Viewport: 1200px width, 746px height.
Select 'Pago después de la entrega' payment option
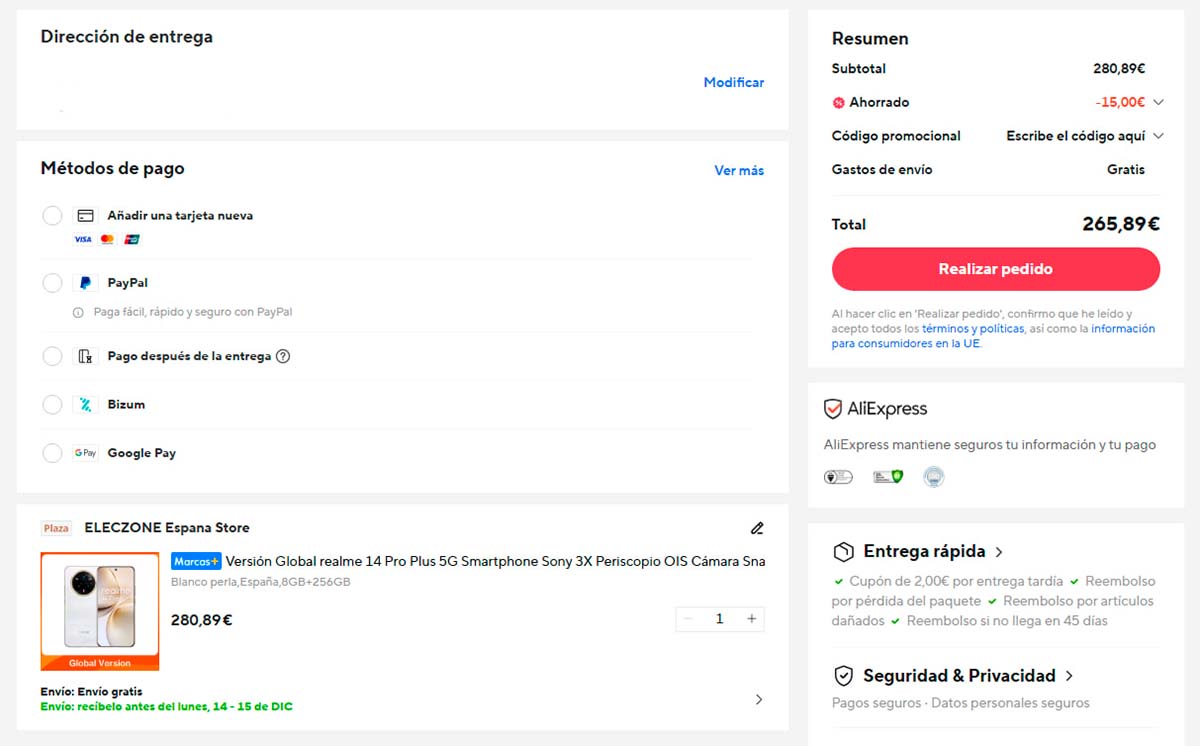(x=52, y=355)
